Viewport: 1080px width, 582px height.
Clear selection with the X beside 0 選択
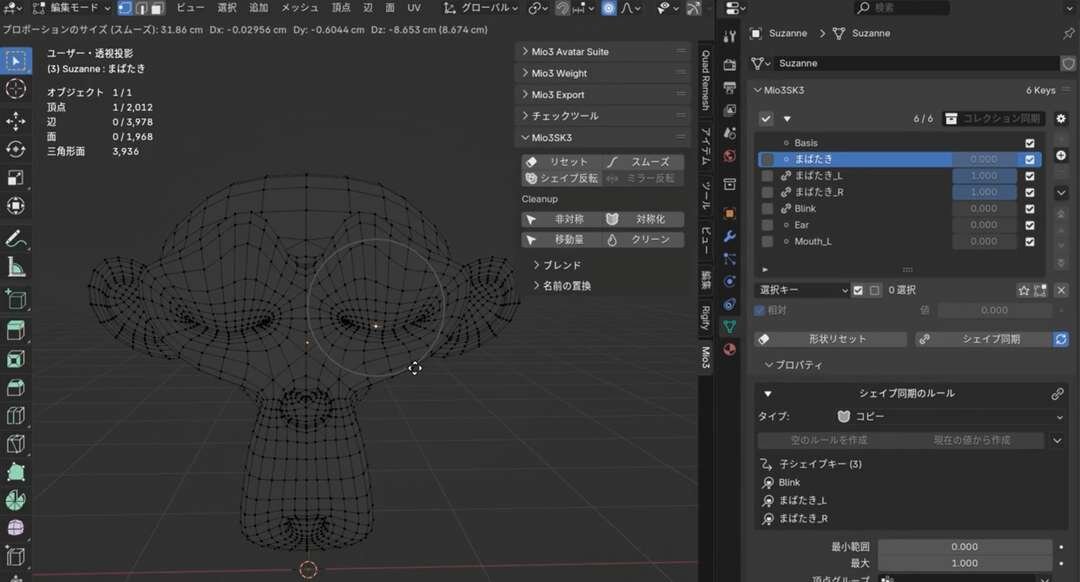click(x=1061, y=290)
